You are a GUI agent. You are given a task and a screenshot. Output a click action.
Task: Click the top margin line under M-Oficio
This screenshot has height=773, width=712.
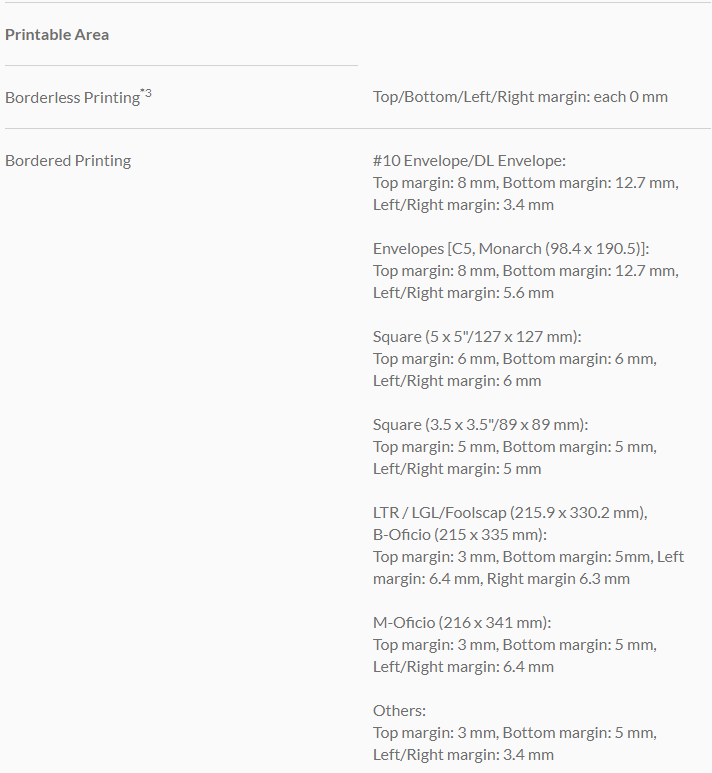(x=514, y=645)
